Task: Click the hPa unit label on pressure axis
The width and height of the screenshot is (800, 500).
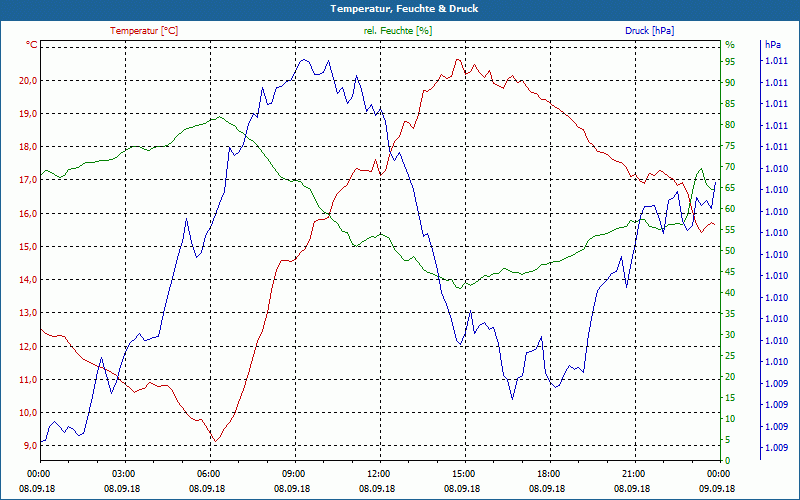Action: [x=772, y=45]
